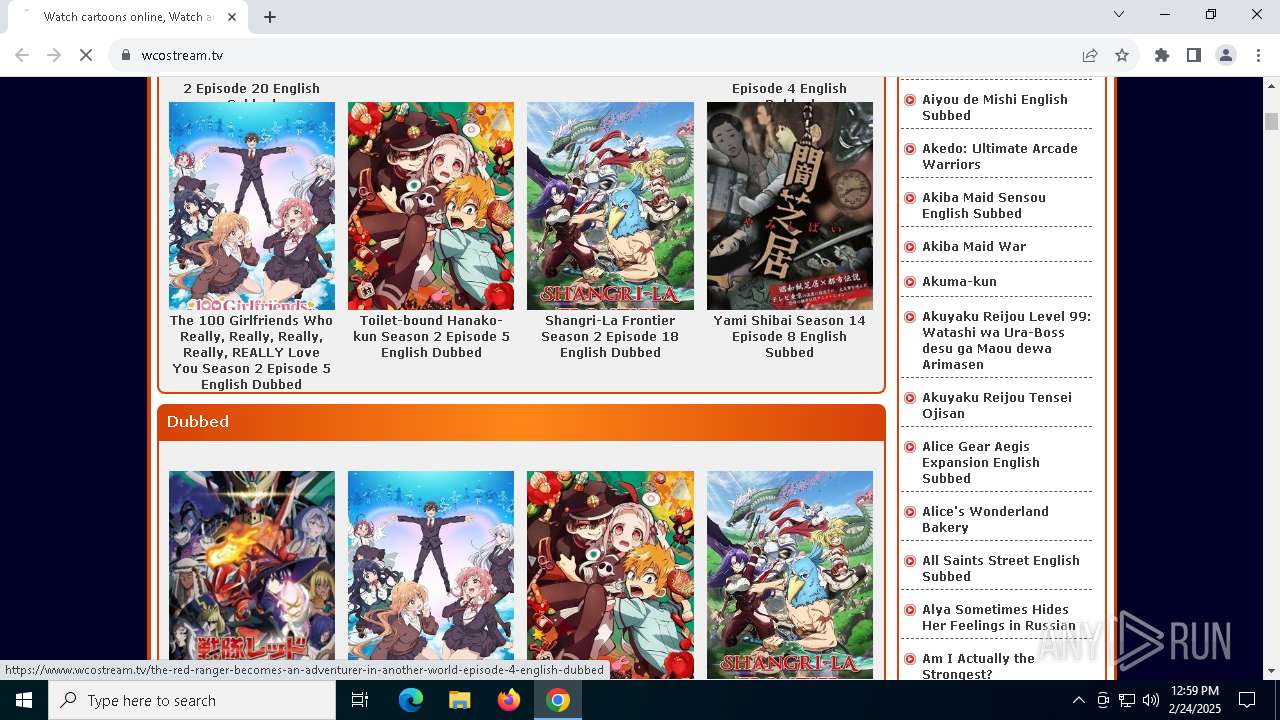Select the Watch cartoons online tab

click(128, 17)
